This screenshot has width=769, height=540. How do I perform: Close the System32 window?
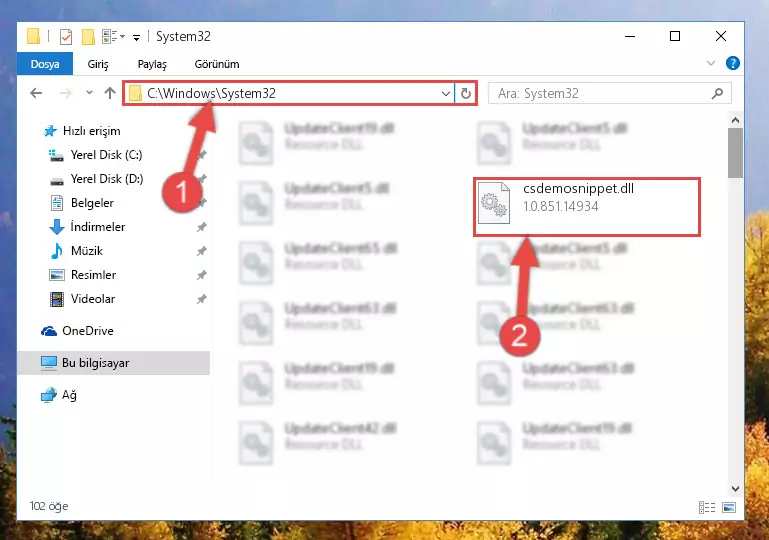(720, 36)
